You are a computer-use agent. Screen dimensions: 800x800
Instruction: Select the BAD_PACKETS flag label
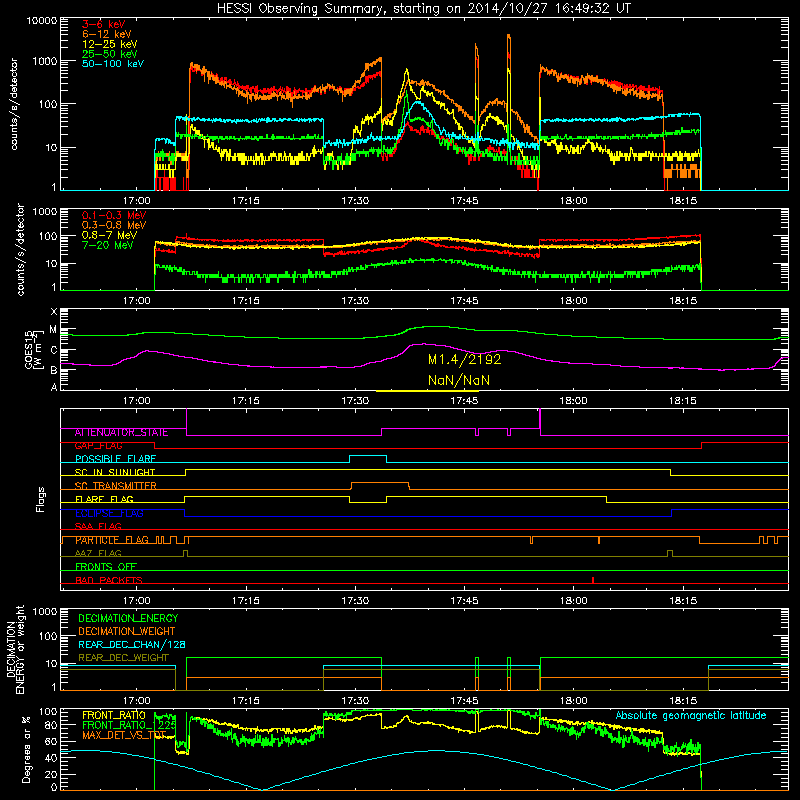[109, 580]
